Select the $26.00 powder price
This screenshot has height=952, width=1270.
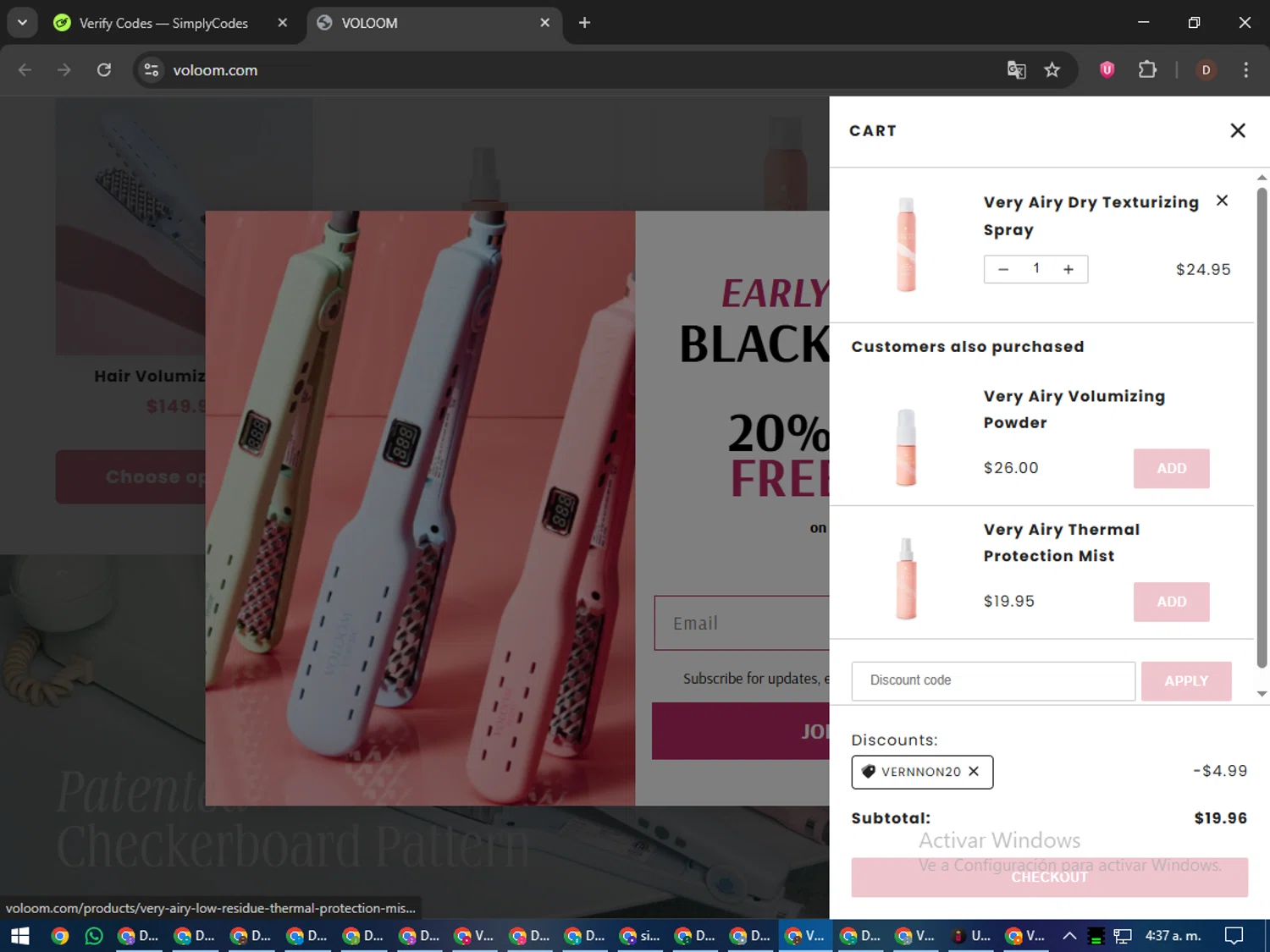pos(1011,468)
